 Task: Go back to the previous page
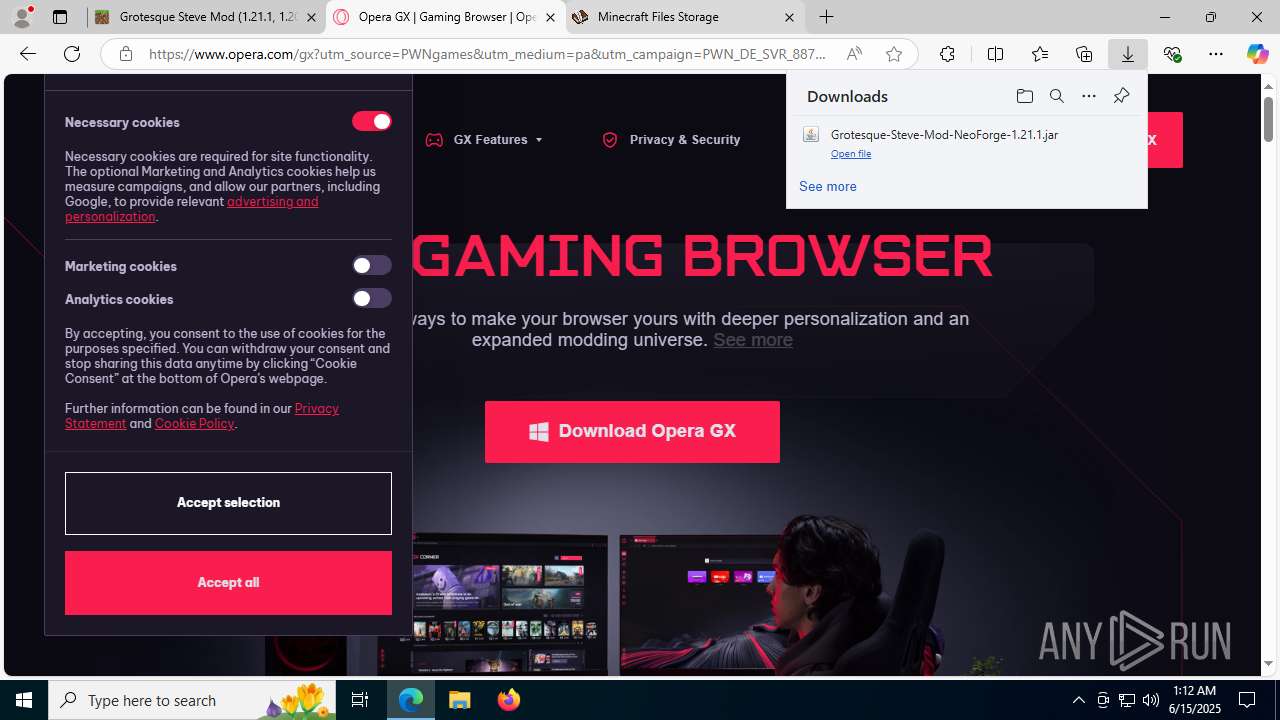28,54
